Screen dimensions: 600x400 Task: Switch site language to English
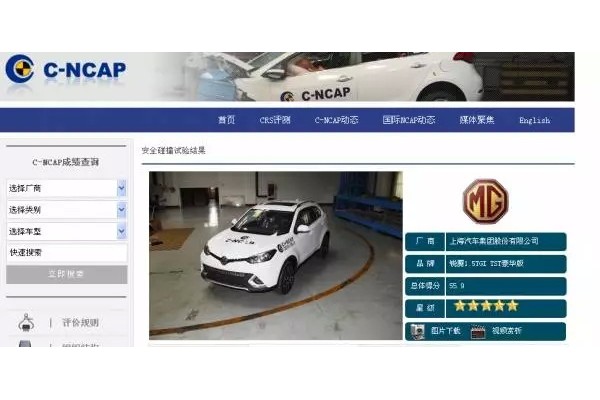click(x=535, y=121)
